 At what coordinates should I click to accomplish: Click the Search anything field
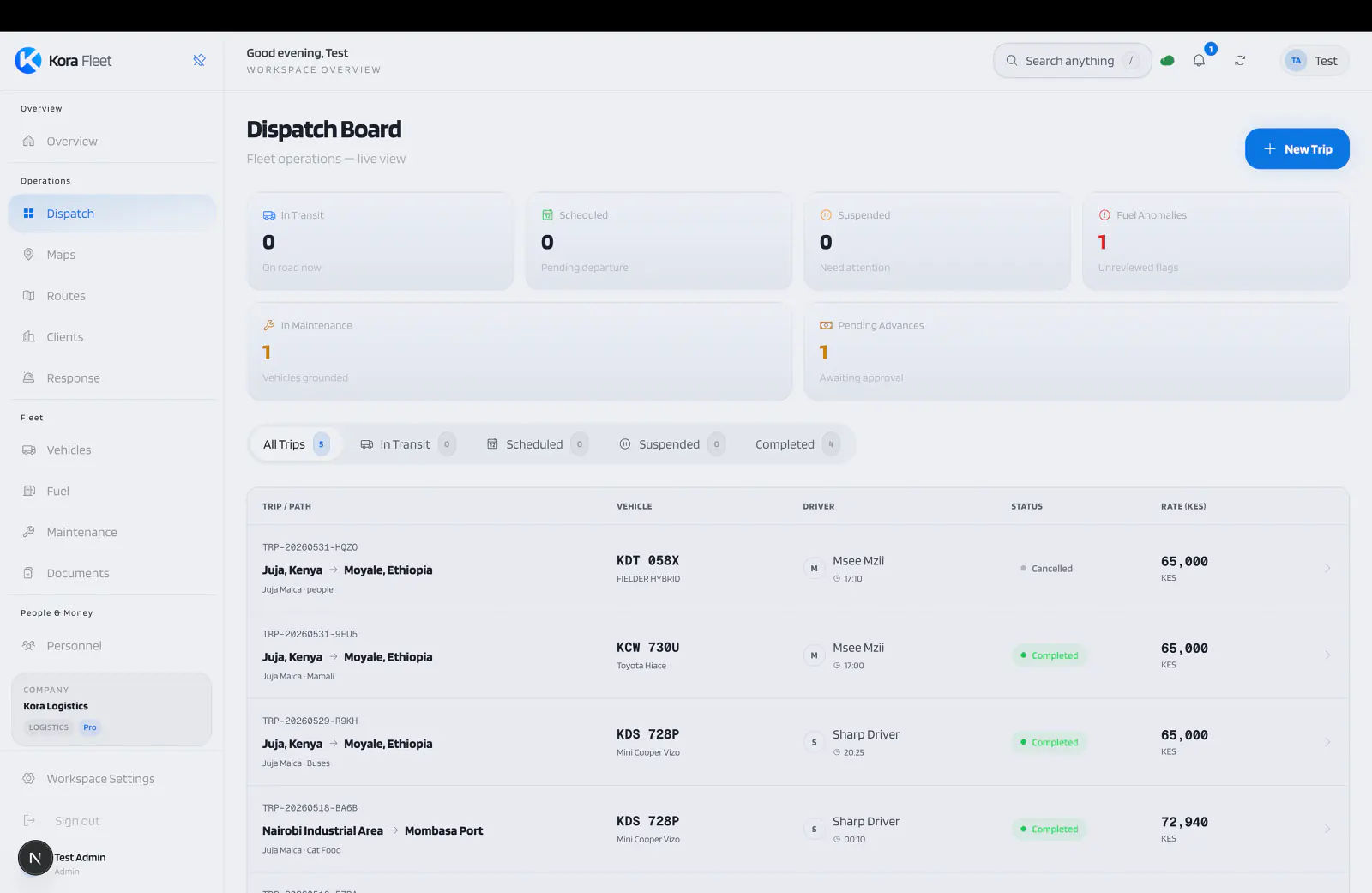1072,61
